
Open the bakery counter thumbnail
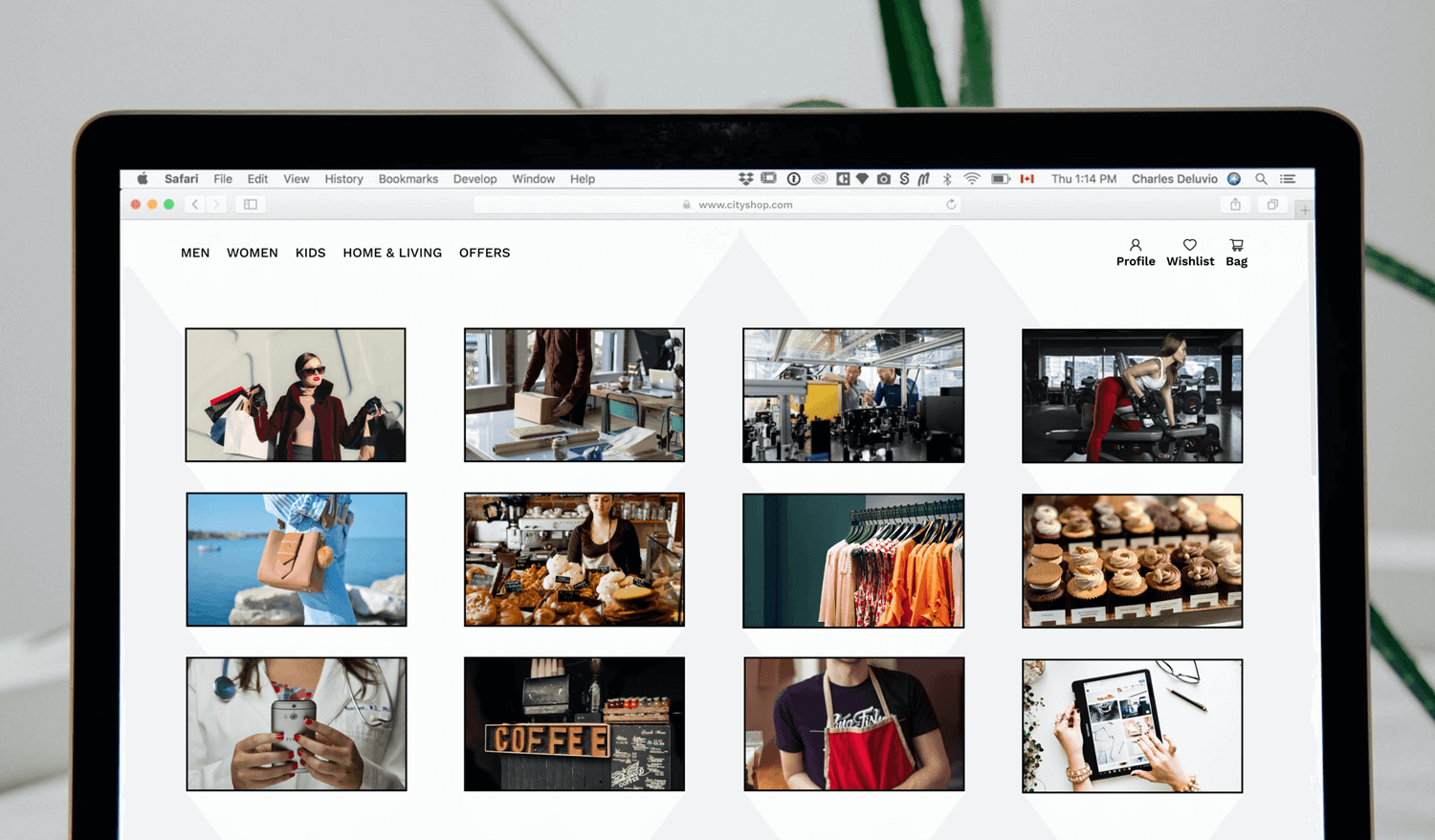pyautogui.click(x=574, y=560)
